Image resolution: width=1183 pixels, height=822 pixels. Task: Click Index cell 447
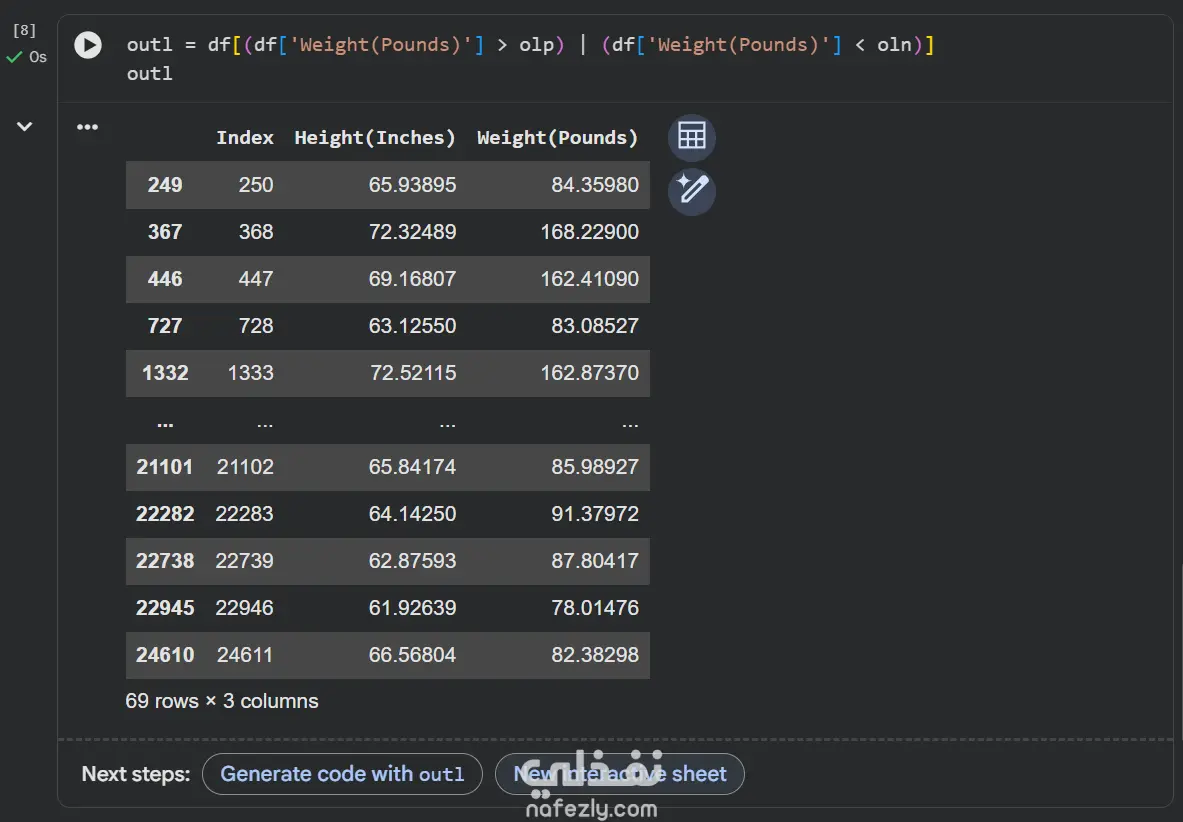pos(256,279)
